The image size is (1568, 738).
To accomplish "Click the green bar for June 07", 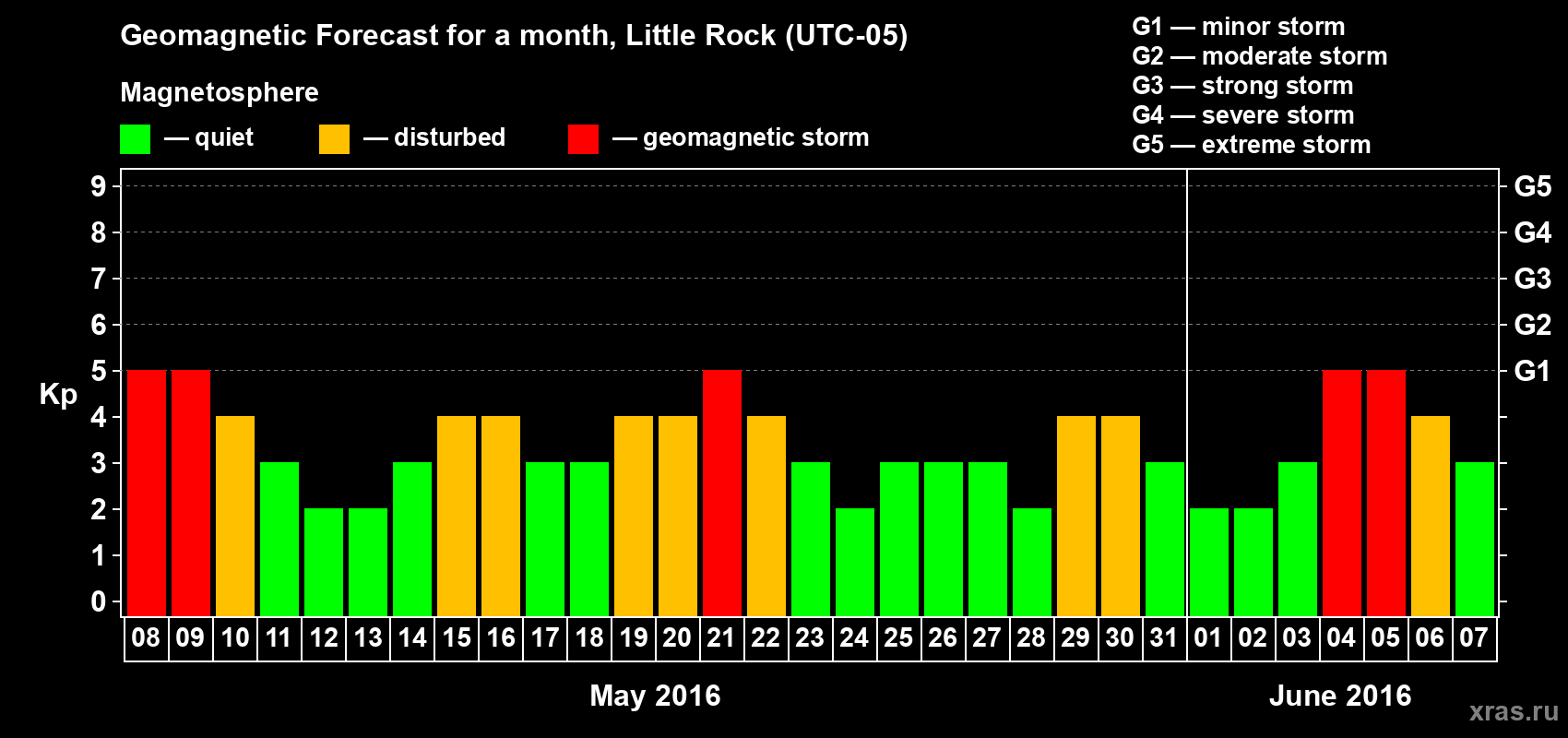I will tap(1475, 540).
